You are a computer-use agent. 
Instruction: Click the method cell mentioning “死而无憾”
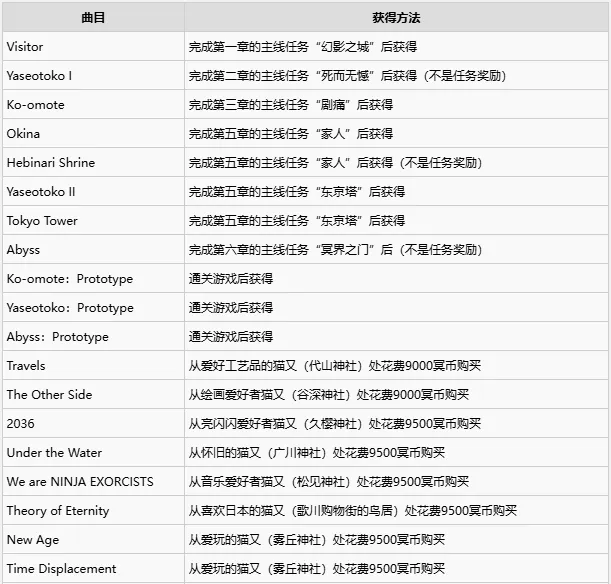396,76
